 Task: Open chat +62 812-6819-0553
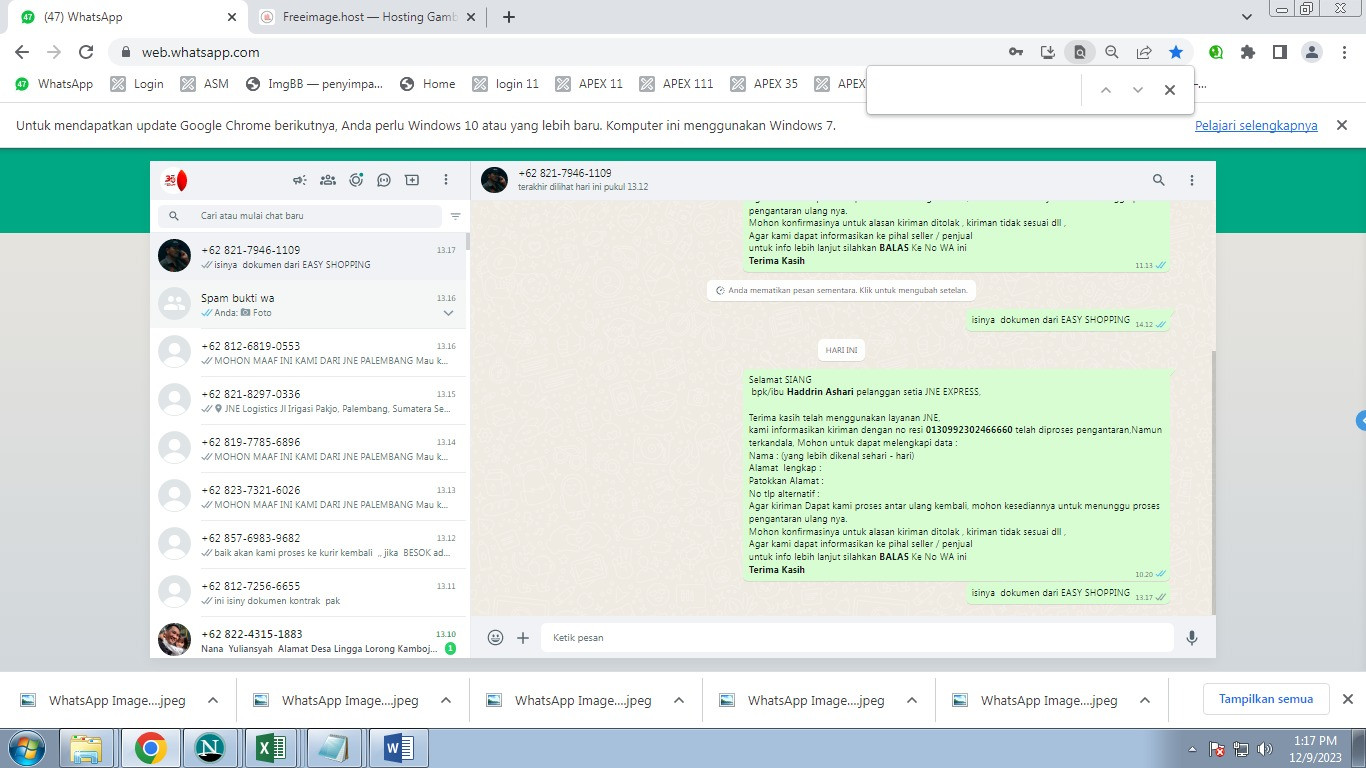pyautogui.click(x=309, y=353)
